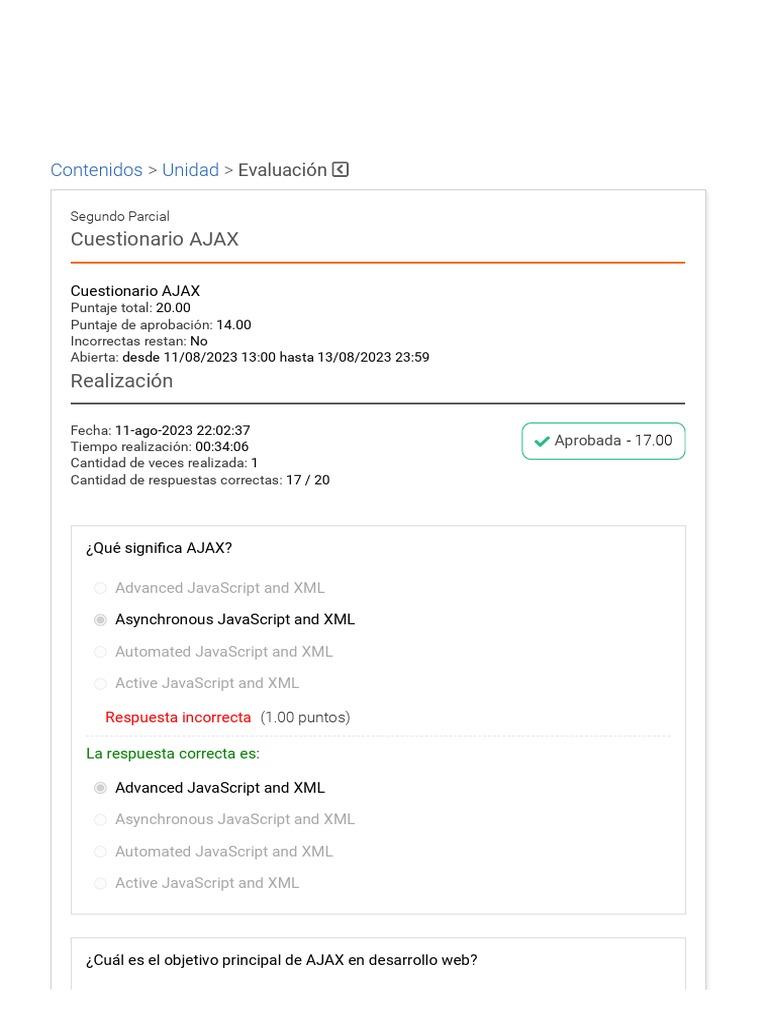Select the checked Asynchronous JavaScript and XML radio
The image size is (768, 1024).
coord(100,620)
